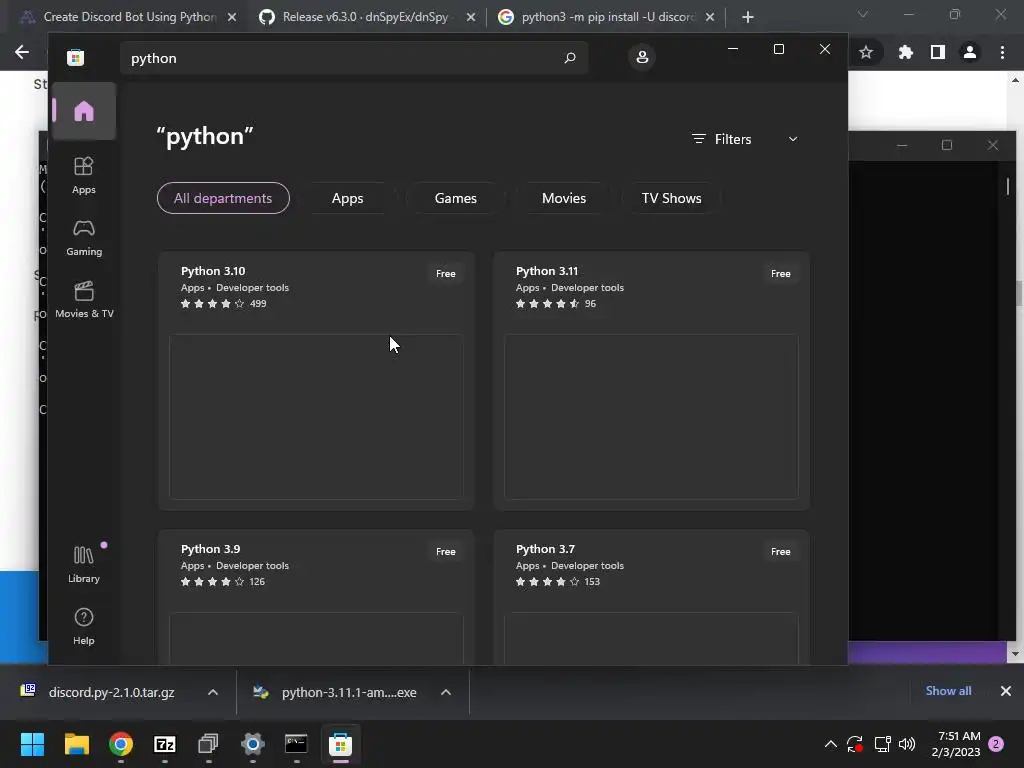Image resolution: width=1024 pixels, height=768 pixels.
Task: Open Store user account profile icon
Action: click(x=642, y=57)
